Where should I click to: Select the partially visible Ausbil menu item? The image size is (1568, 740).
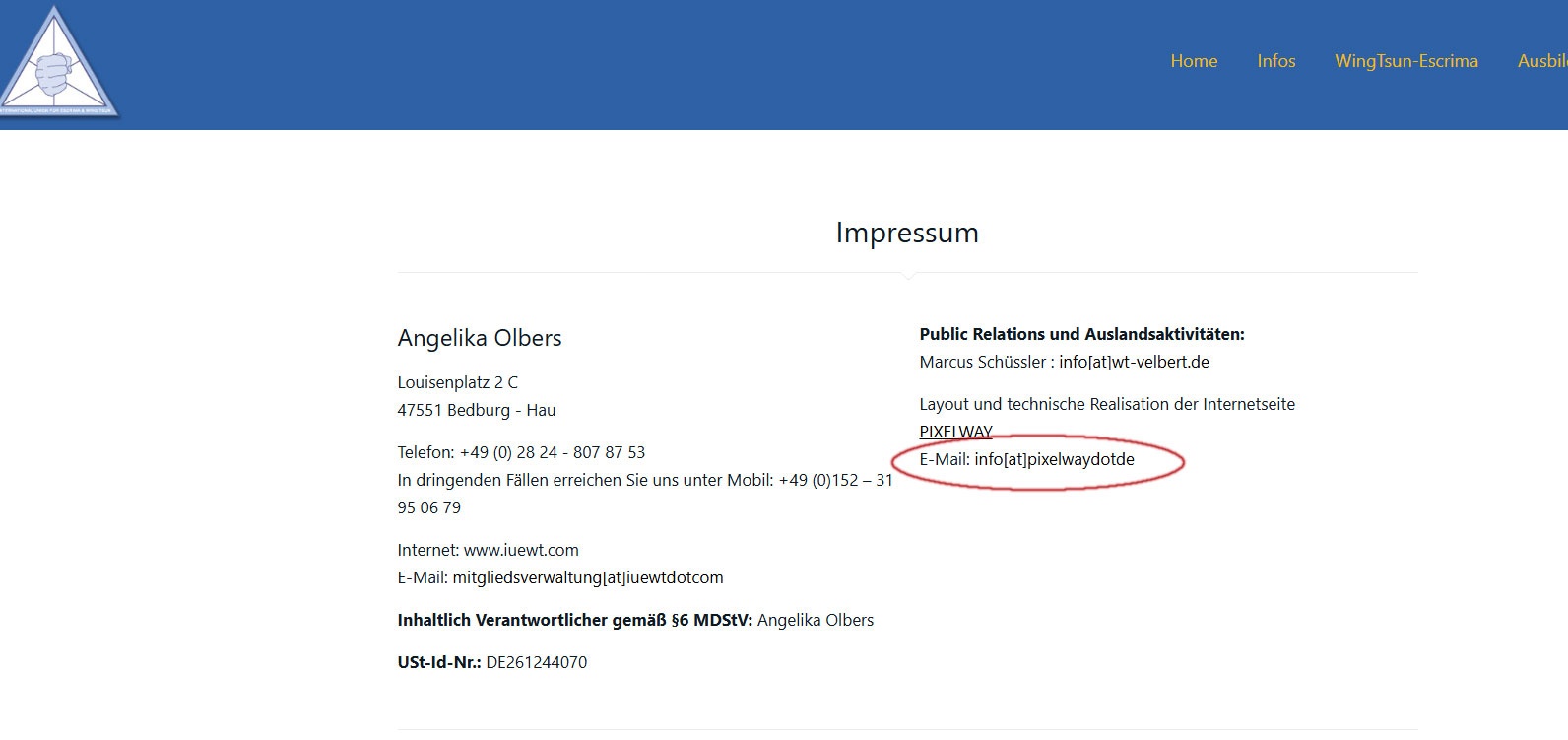pyautogui.click(x=1541, y=61)
